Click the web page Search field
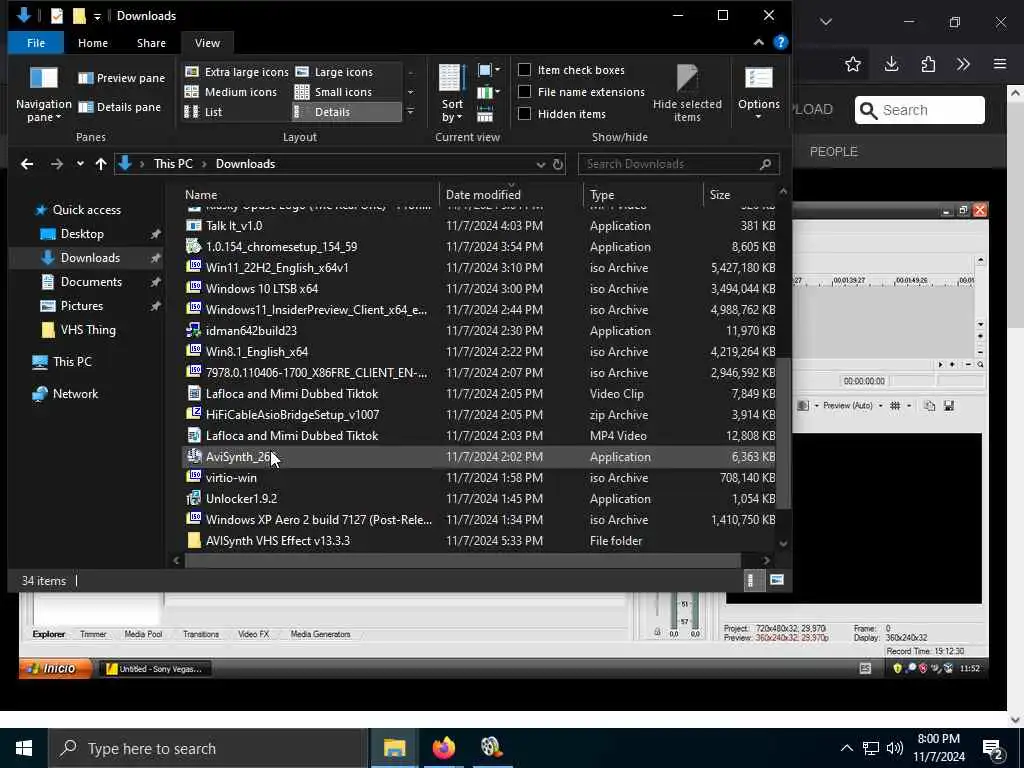 pyautogui.click(x=920, y=110)
